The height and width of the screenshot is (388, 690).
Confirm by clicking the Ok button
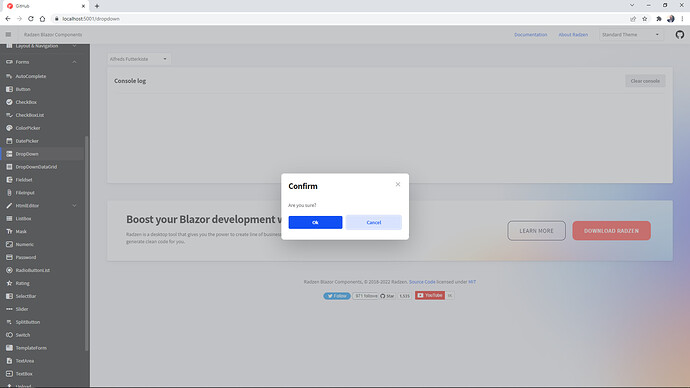coord(315,222)
